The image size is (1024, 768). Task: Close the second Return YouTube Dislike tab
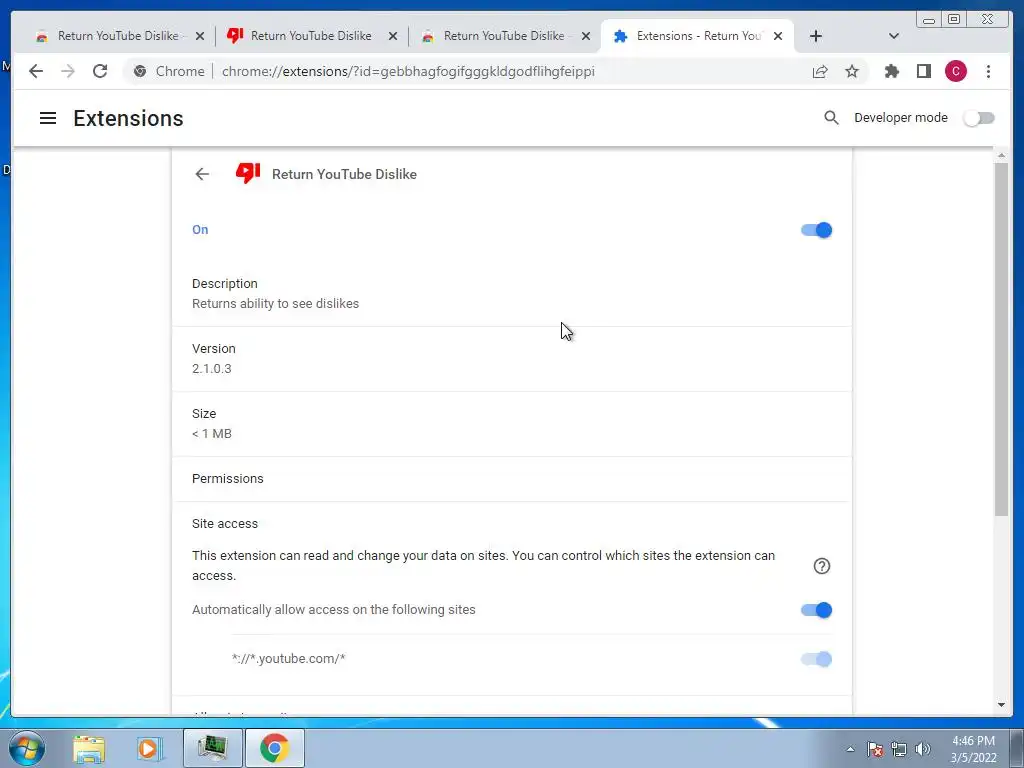[x=392, y=37]
